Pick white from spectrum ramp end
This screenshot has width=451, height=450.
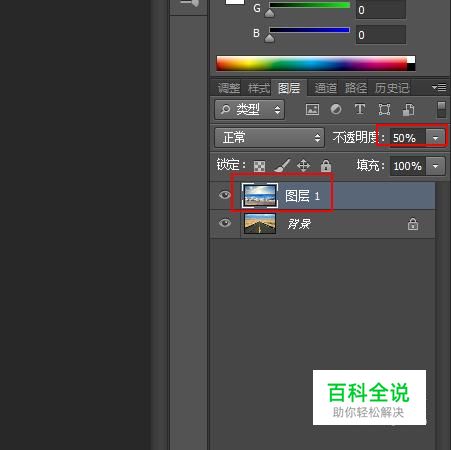point(411,60)
